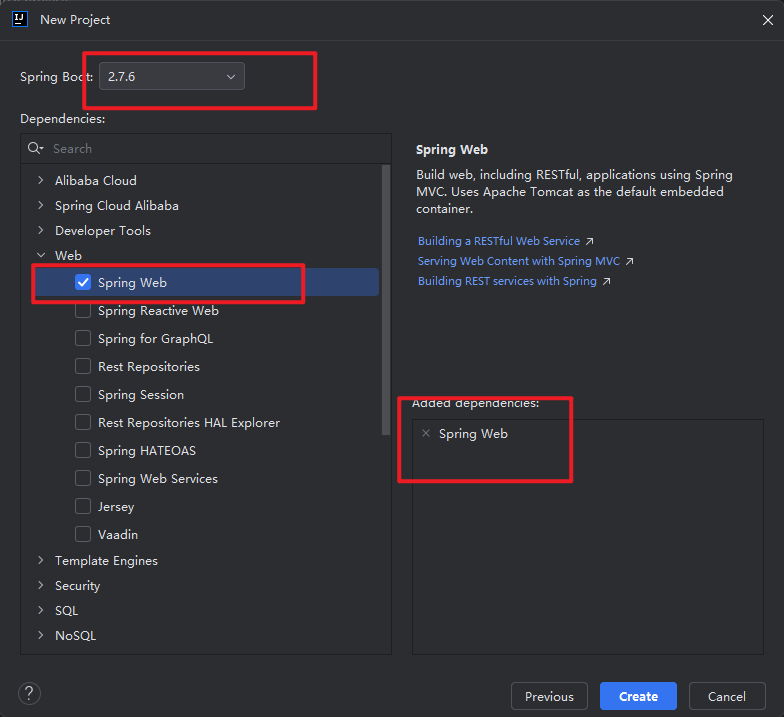Expand the Spring Cloud Alibaba group
The height and width of the screenshot is (717, 784).
[x=41, y=205]
